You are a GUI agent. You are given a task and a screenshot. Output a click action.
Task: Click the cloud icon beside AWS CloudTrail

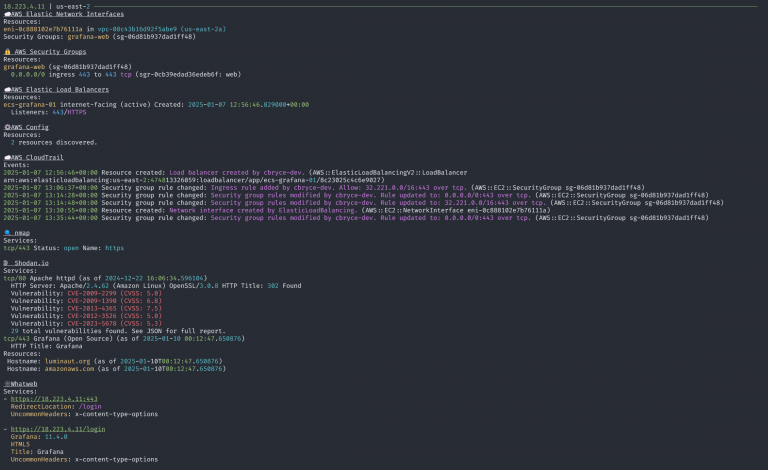[7, 158]
